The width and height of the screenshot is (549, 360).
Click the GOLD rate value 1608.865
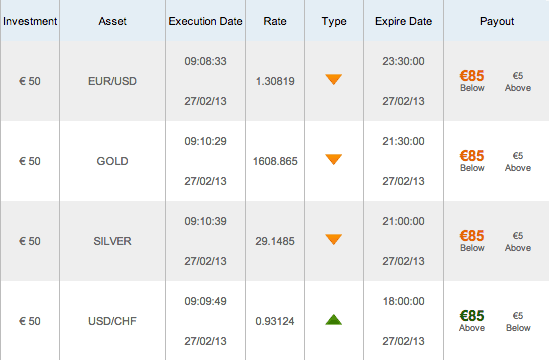[x=275, y=161]
